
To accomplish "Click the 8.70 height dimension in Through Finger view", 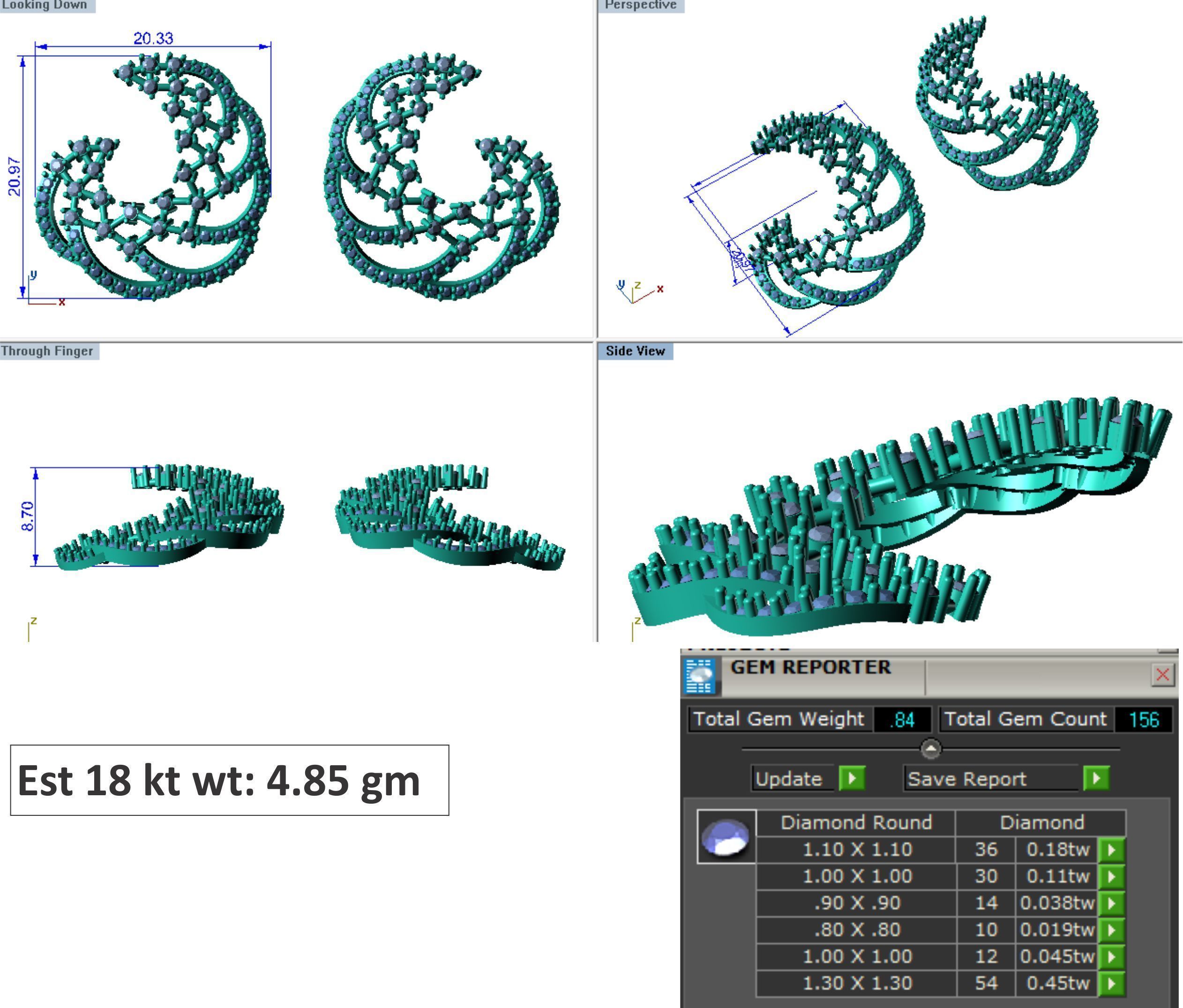I will point(27,516).
